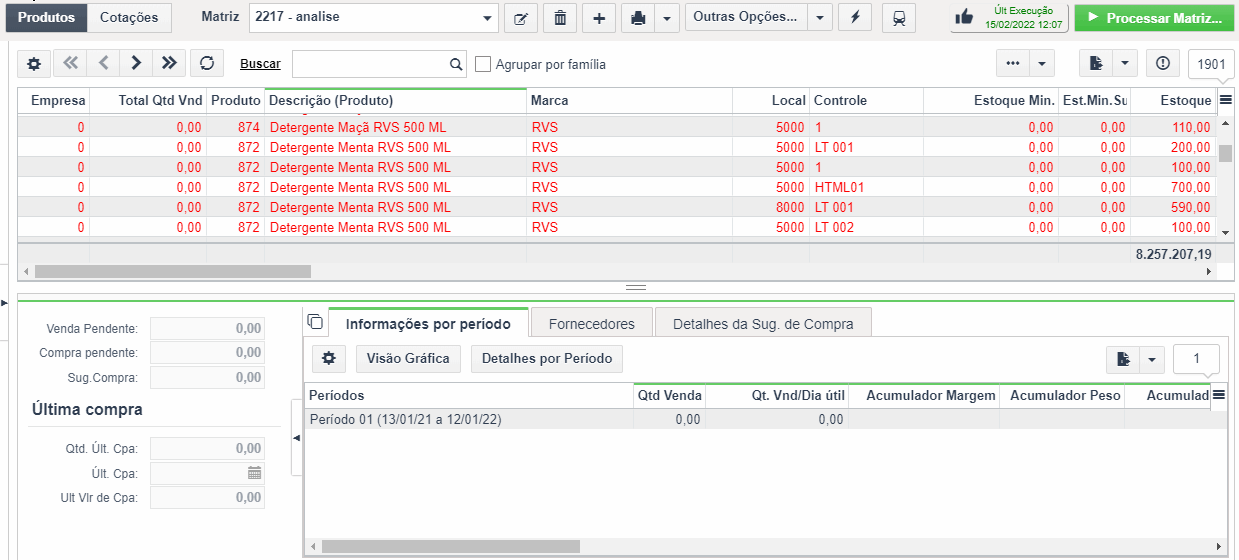Go to first page double-left arrow
The image size is (1239, 560).
(x=69, y=64)
